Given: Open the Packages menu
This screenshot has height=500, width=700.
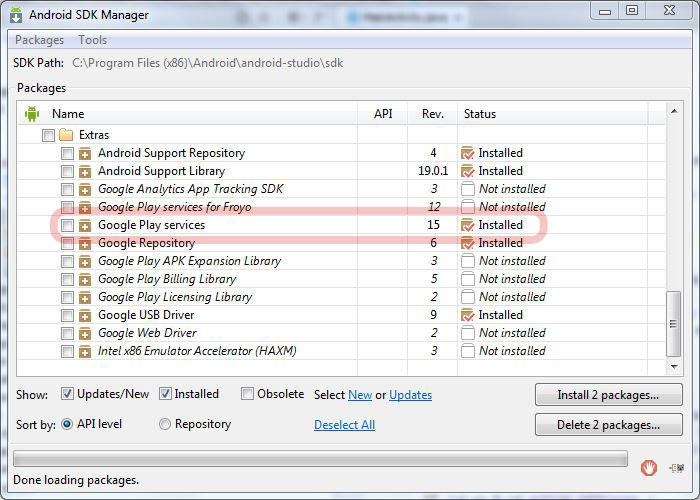Looking at the screenshot, I should 39,40.
